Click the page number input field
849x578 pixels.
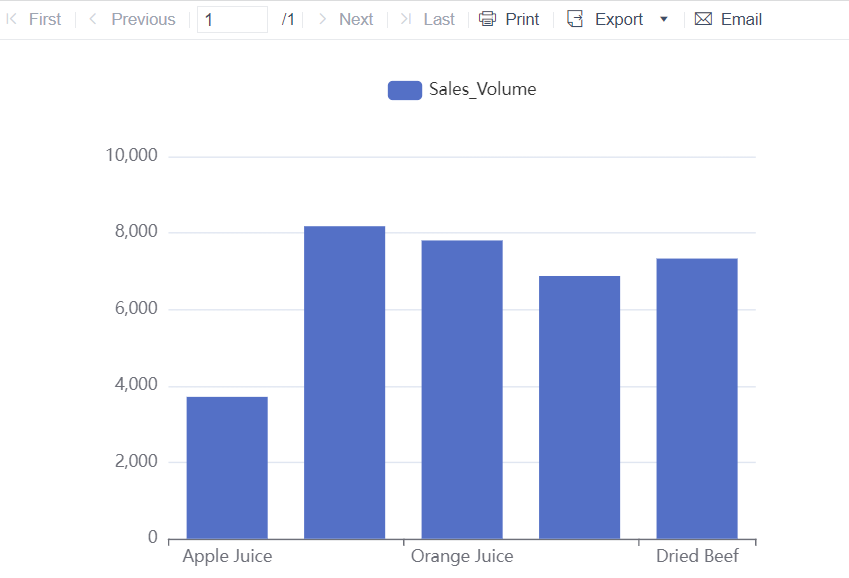tap(232, 18)
